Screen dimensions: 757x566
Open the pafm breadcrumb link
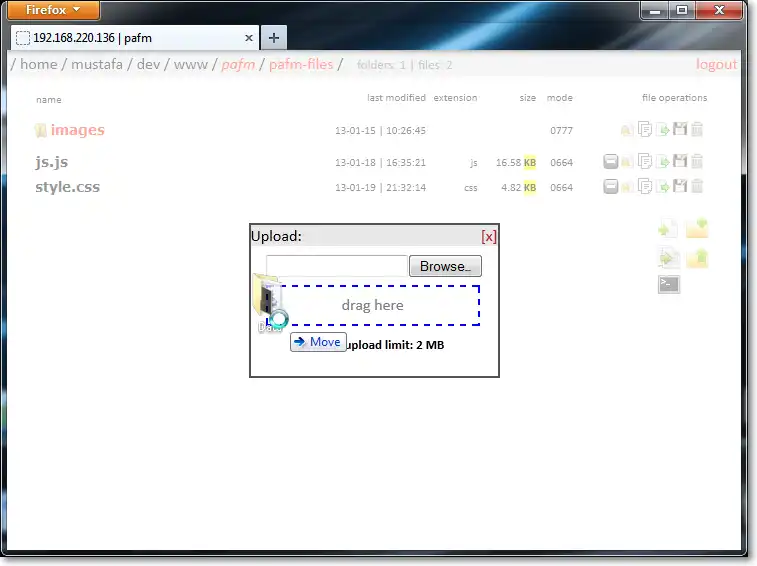click(238, 64)
